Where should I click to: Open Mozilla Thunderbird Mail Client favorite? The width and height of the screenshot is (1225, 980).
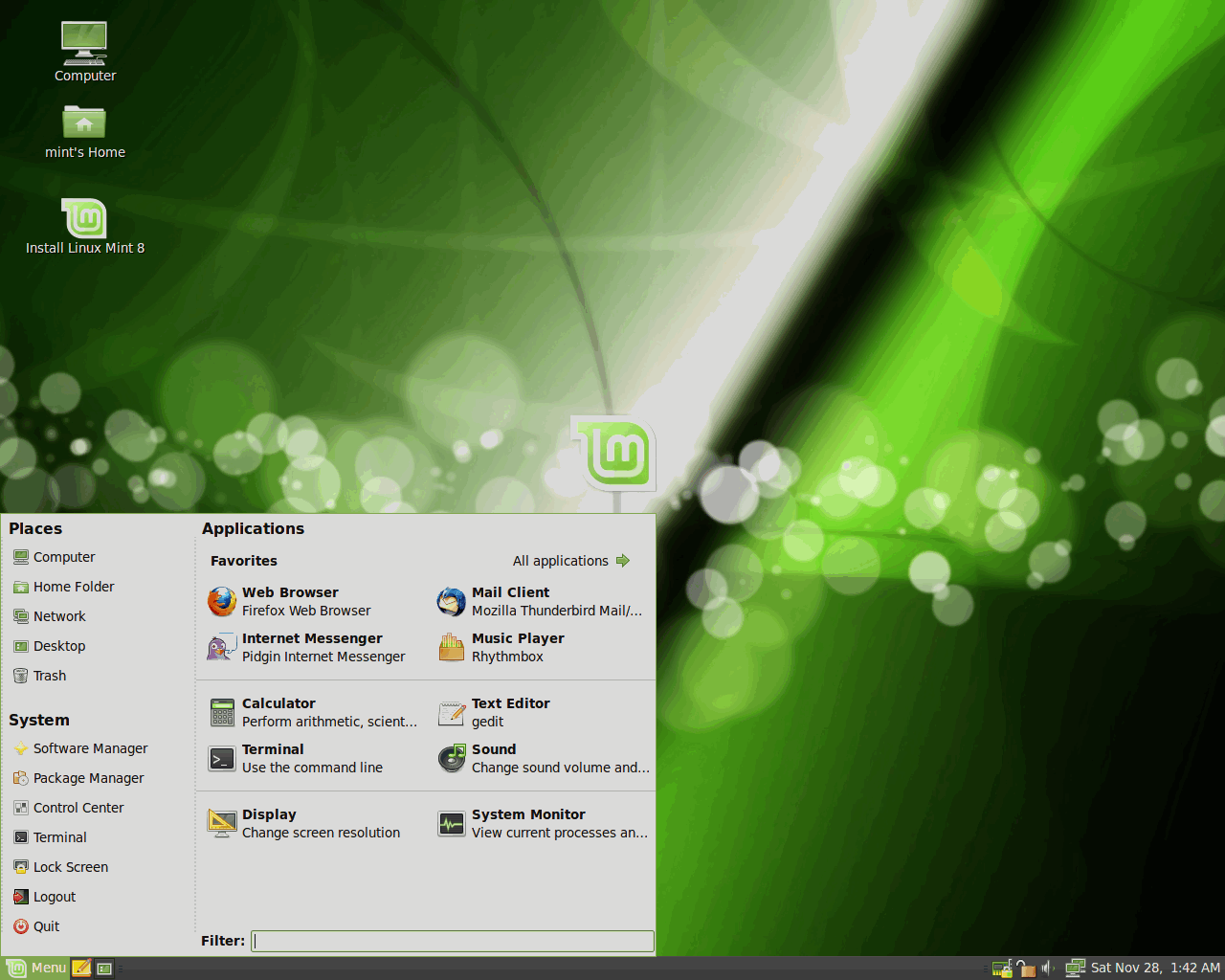(x=540, y=601)
